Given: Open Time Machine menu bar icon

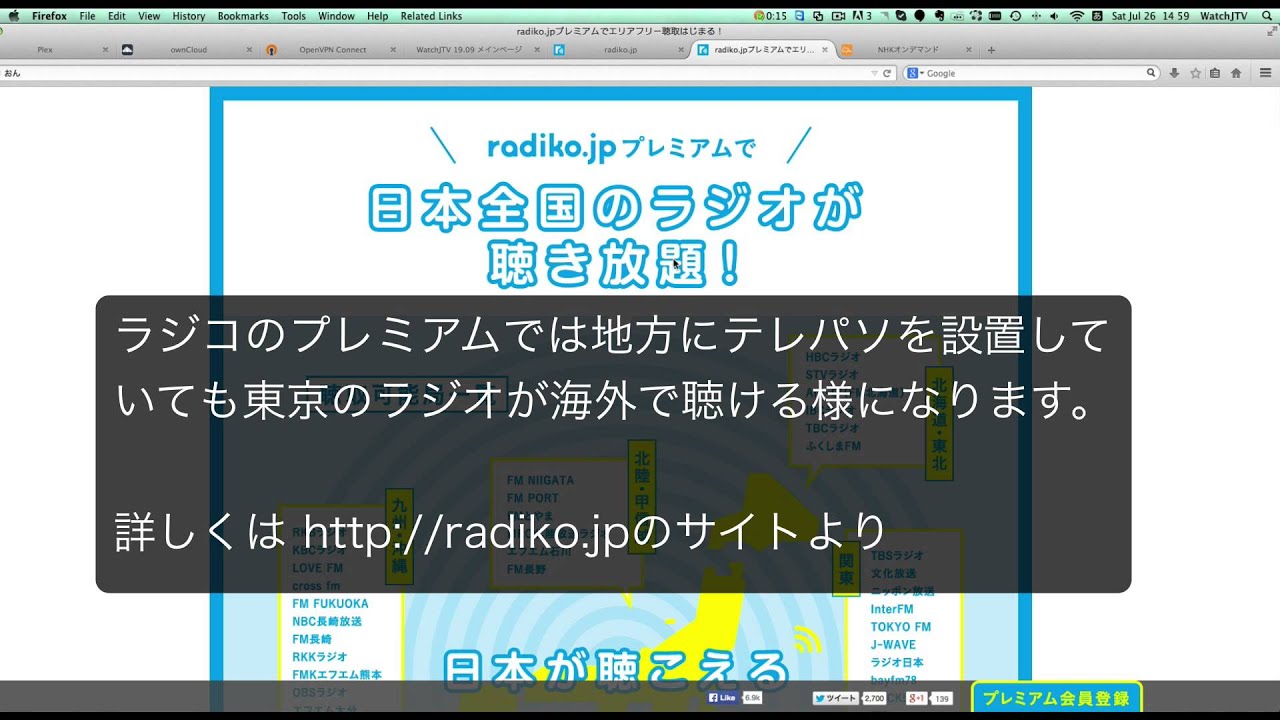Looking at the screenshot, I should [1015, 16].
